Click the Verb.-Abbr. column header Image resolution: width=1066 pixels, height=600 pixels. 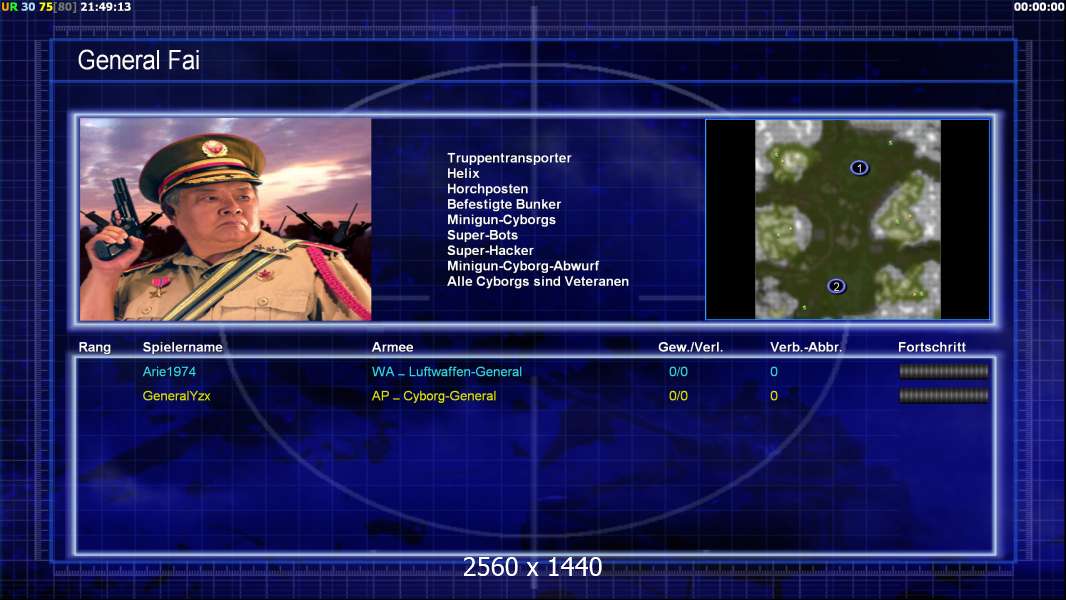(x=806, y=347)
